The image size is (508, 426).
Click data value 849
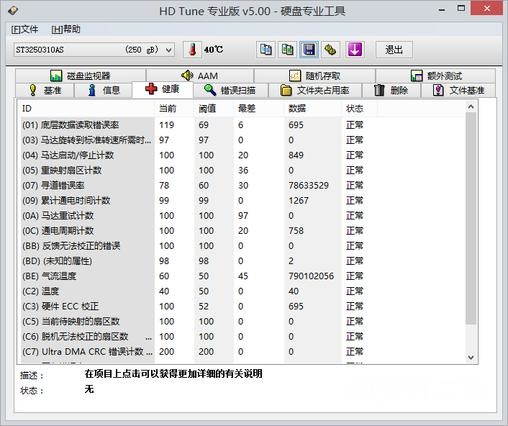[x=296, y=155]
